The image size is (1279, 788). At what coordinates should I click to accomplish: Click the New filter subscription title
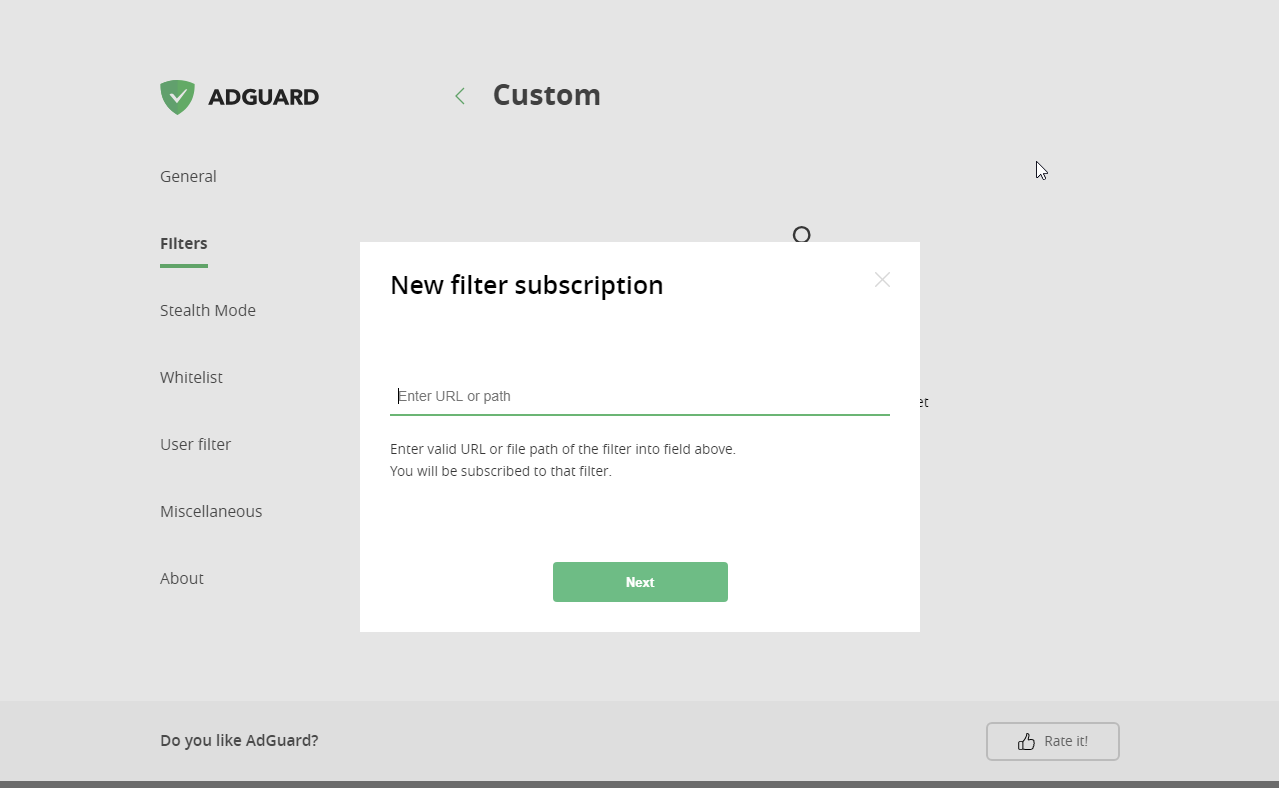click(526, 285)
